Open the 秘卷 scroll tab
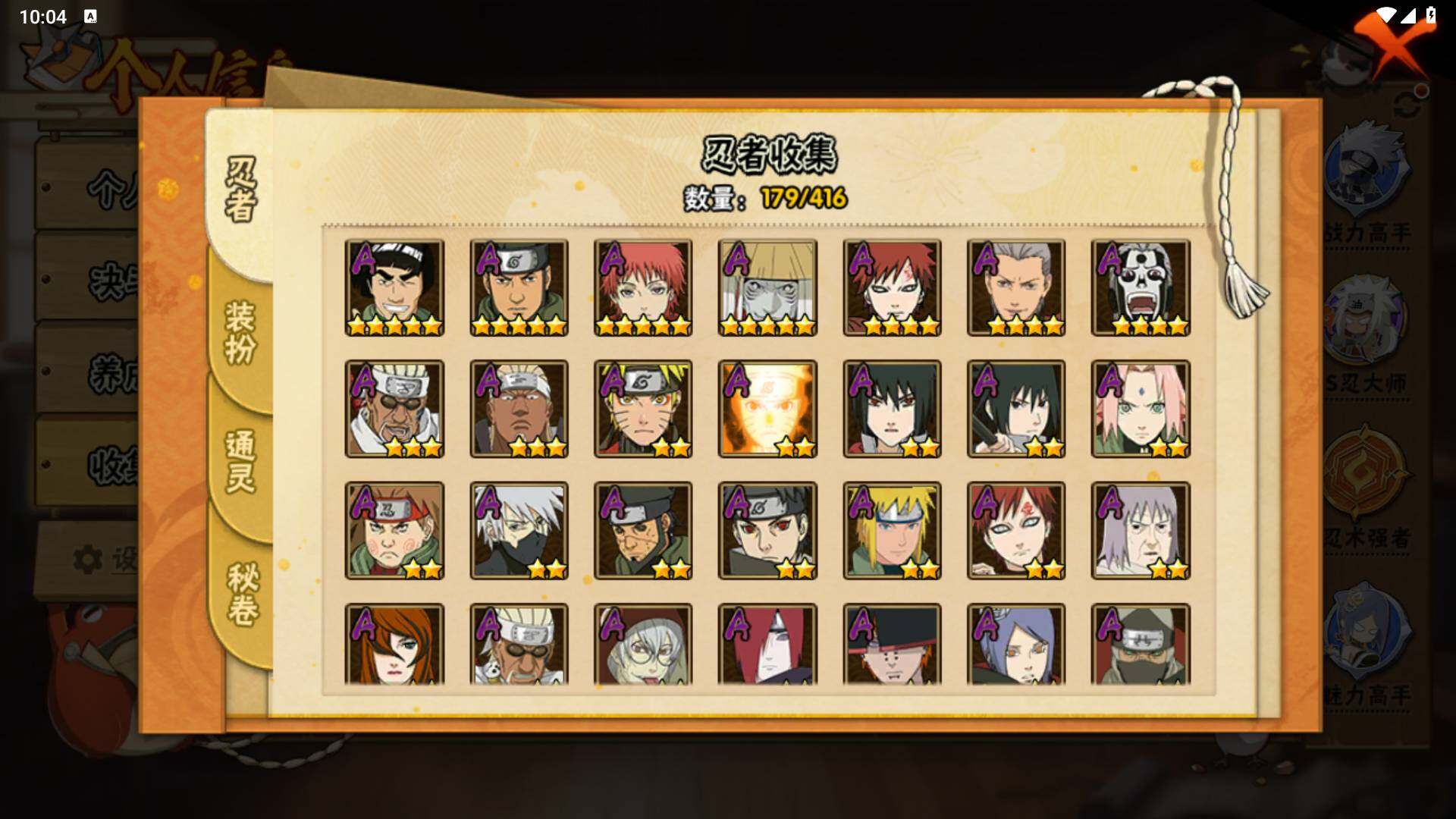This screenshot has width=1456, height=819. point(243,594)
